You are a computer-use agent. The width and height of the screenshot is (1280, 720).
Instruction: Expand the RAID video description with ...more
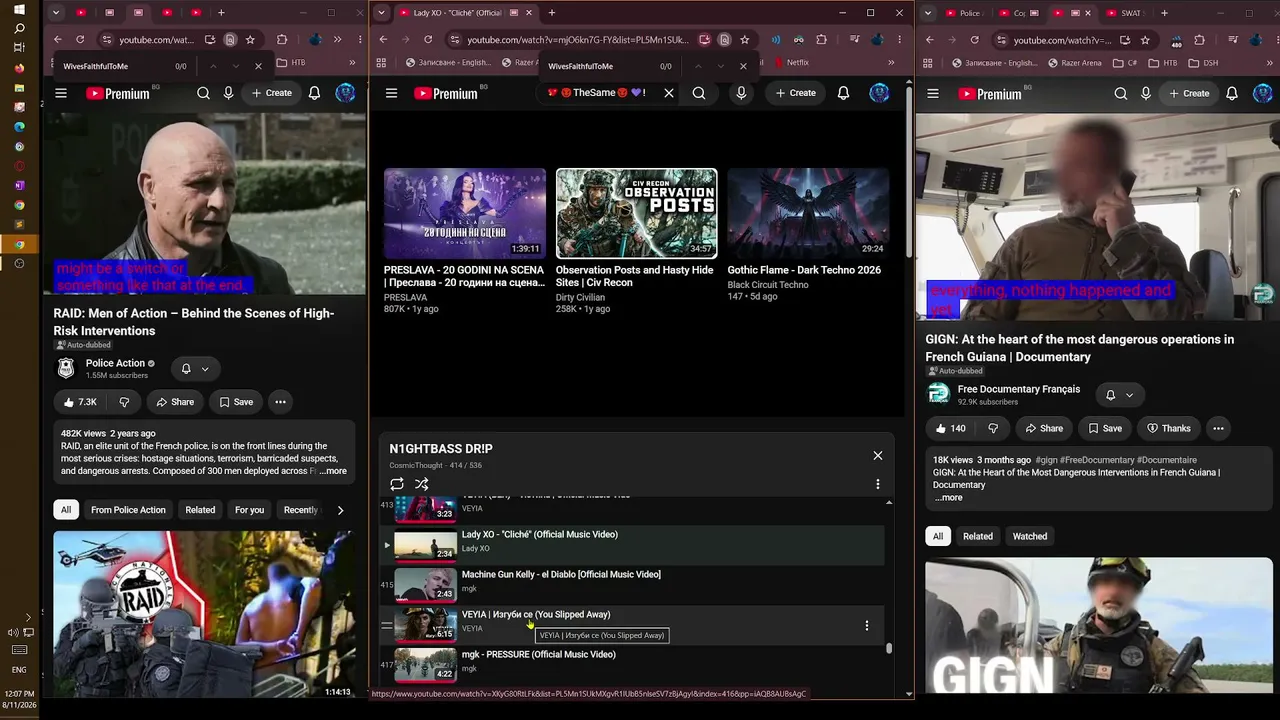[x=333, y=471]
